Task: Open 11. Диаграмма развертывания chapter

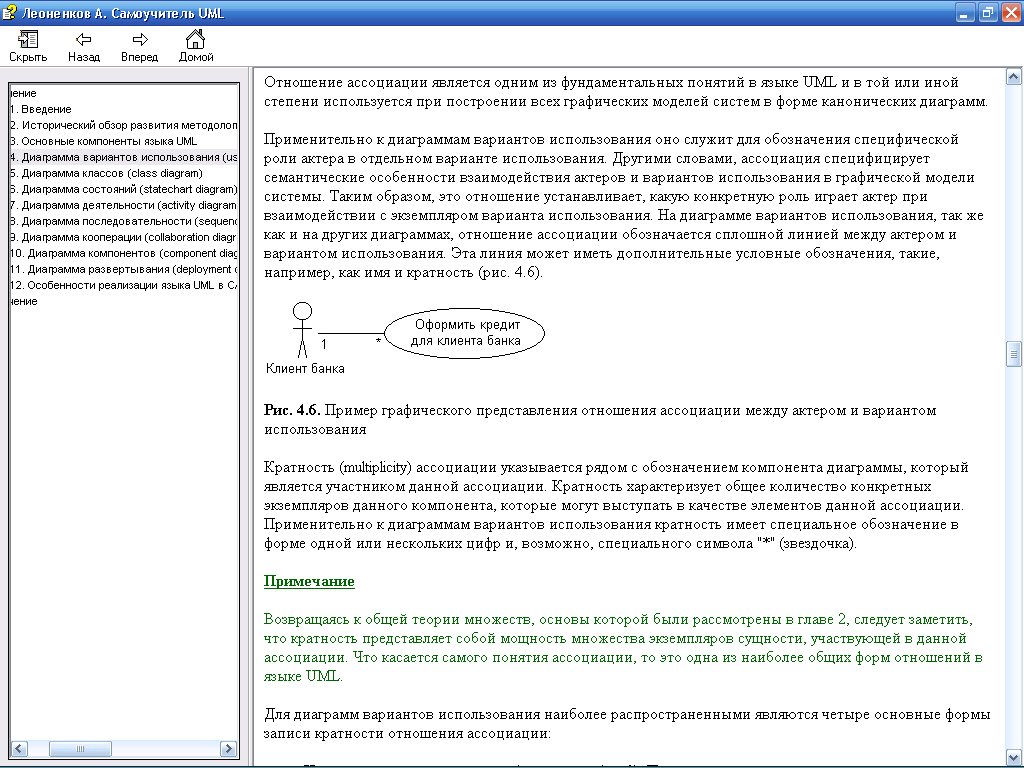Action: tap(124, 269)
